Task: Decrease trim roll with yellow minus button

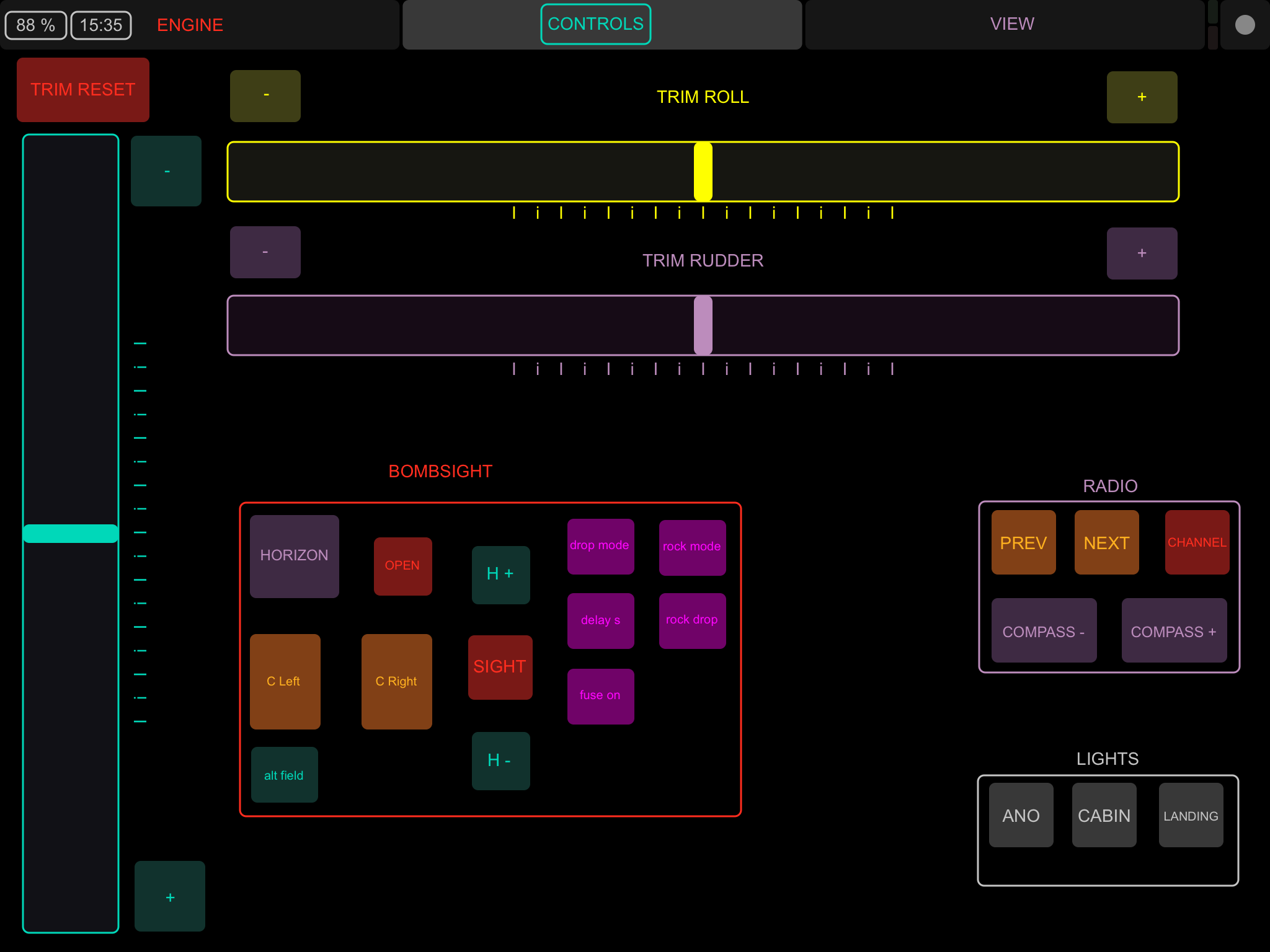Action: click(x=265, y=95)
